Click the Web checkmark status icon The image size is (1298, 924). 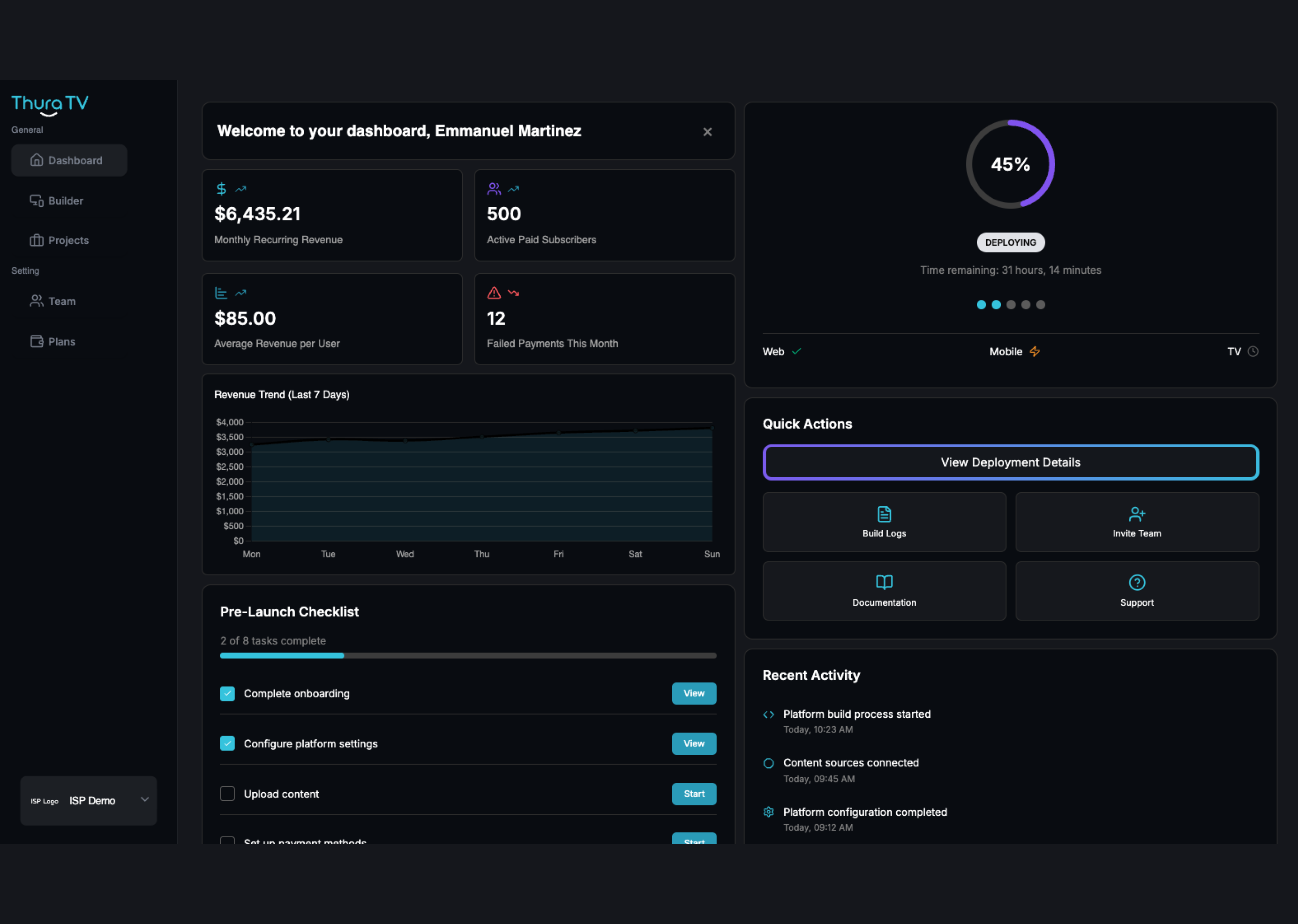click(x=796, y=352)
